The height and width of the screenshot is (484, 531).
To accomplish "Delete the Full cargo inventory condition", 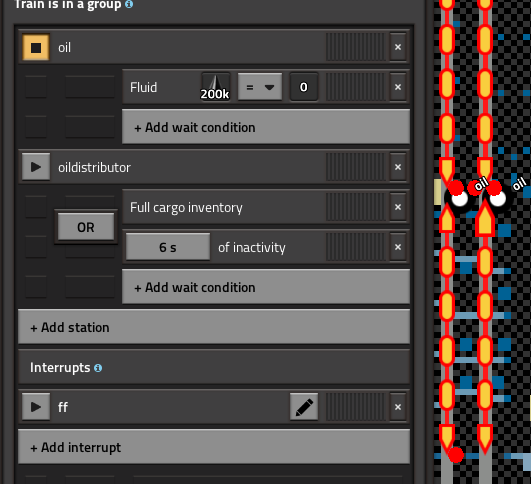I will point(398,207).
